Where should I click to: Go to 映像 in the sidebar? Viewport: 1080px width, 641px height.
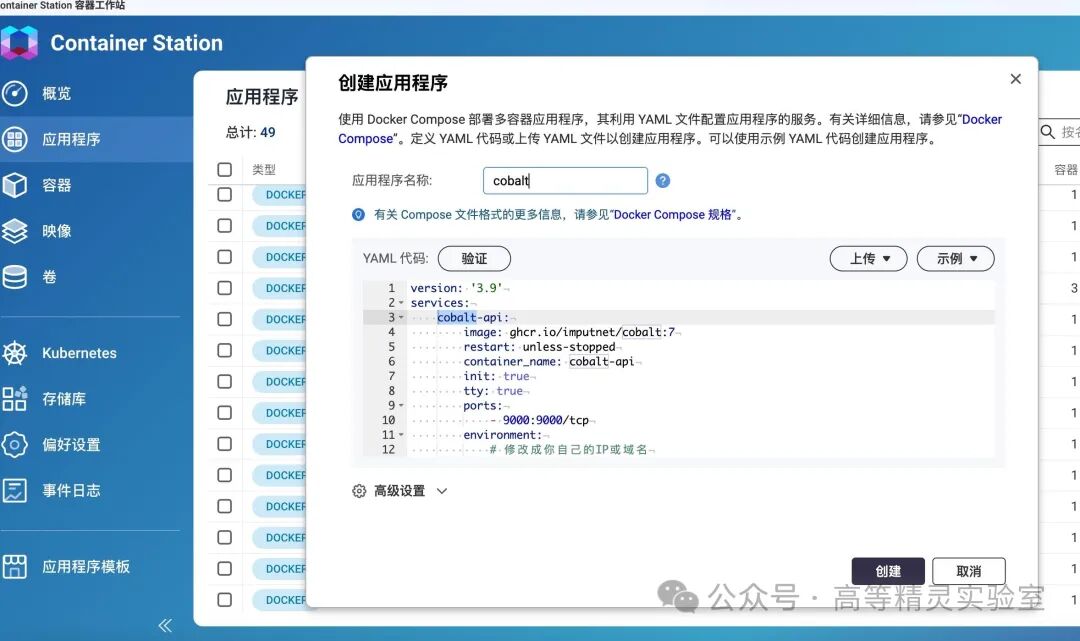[56, 231]
